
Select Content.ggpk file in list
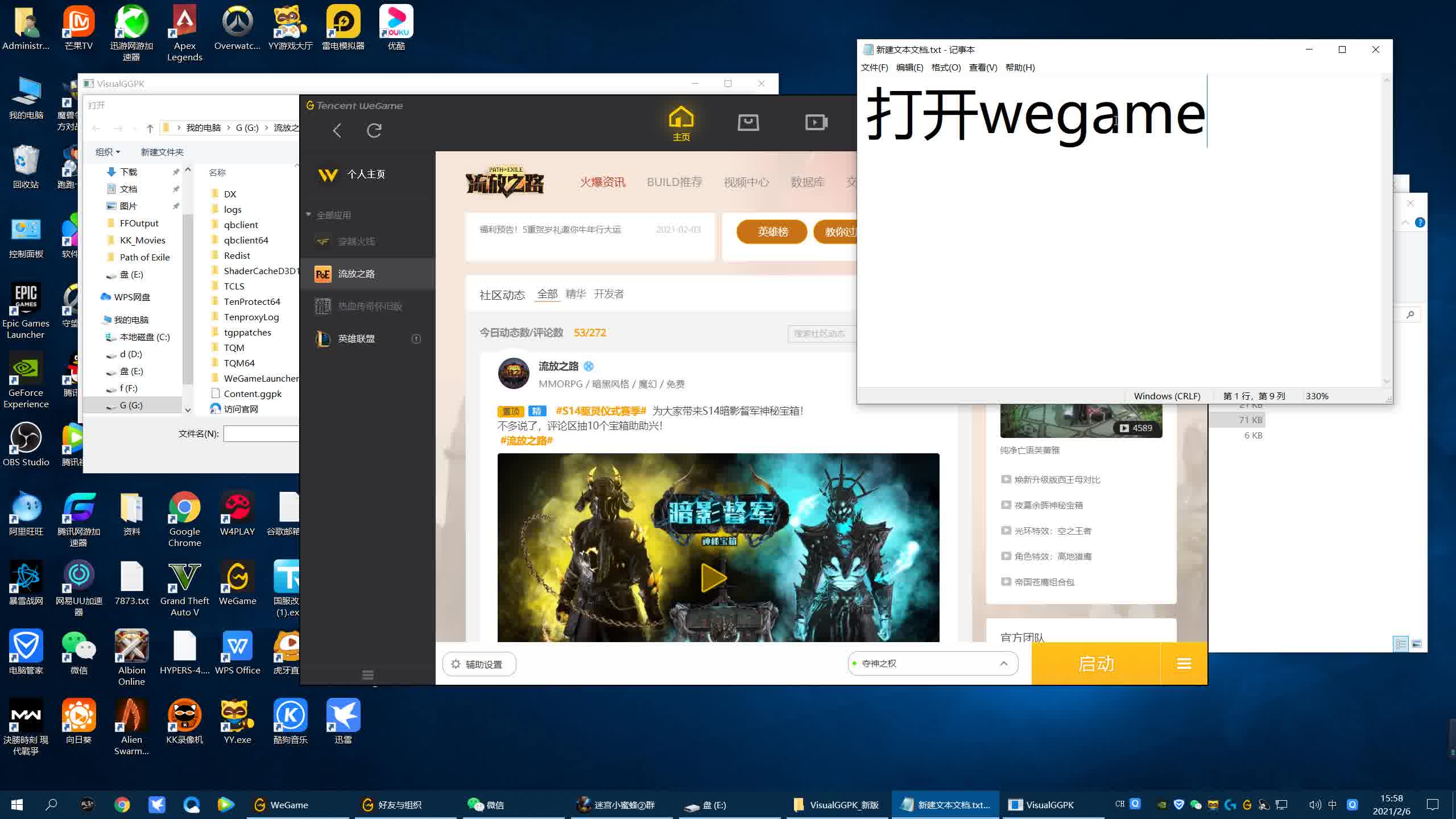[253, 394]
